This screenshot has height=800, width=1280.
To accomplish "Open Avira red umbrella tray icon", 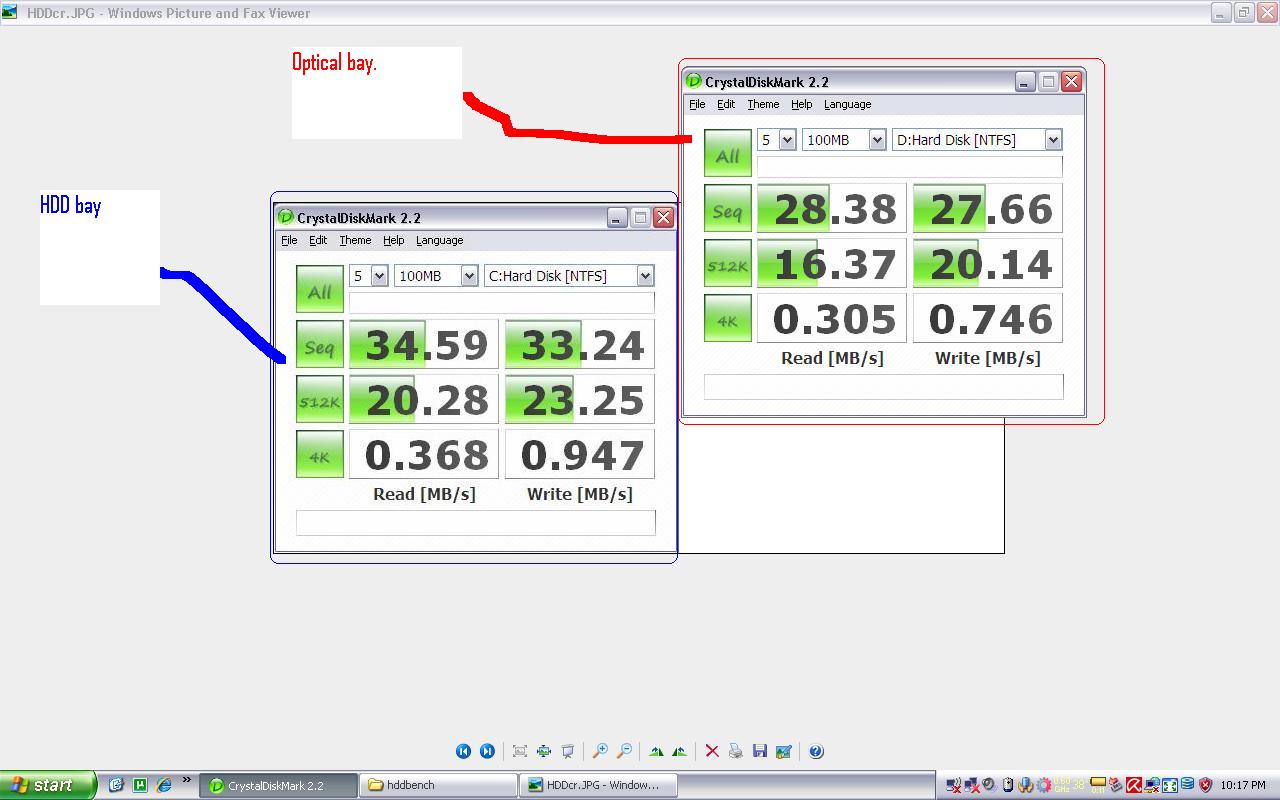I will point(1134,785).
